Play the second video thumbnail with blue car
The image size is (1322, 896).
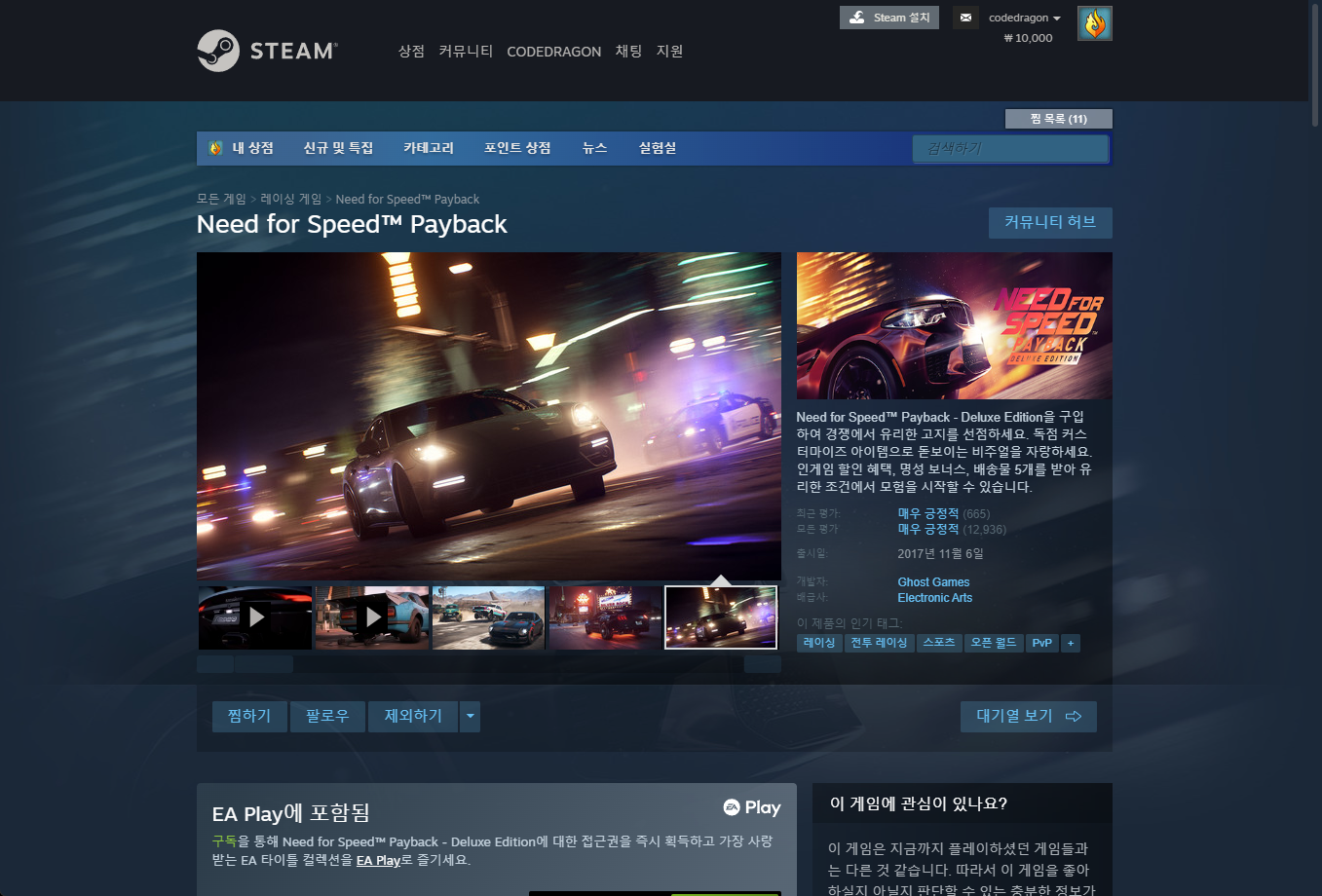[x=372, y=617]
